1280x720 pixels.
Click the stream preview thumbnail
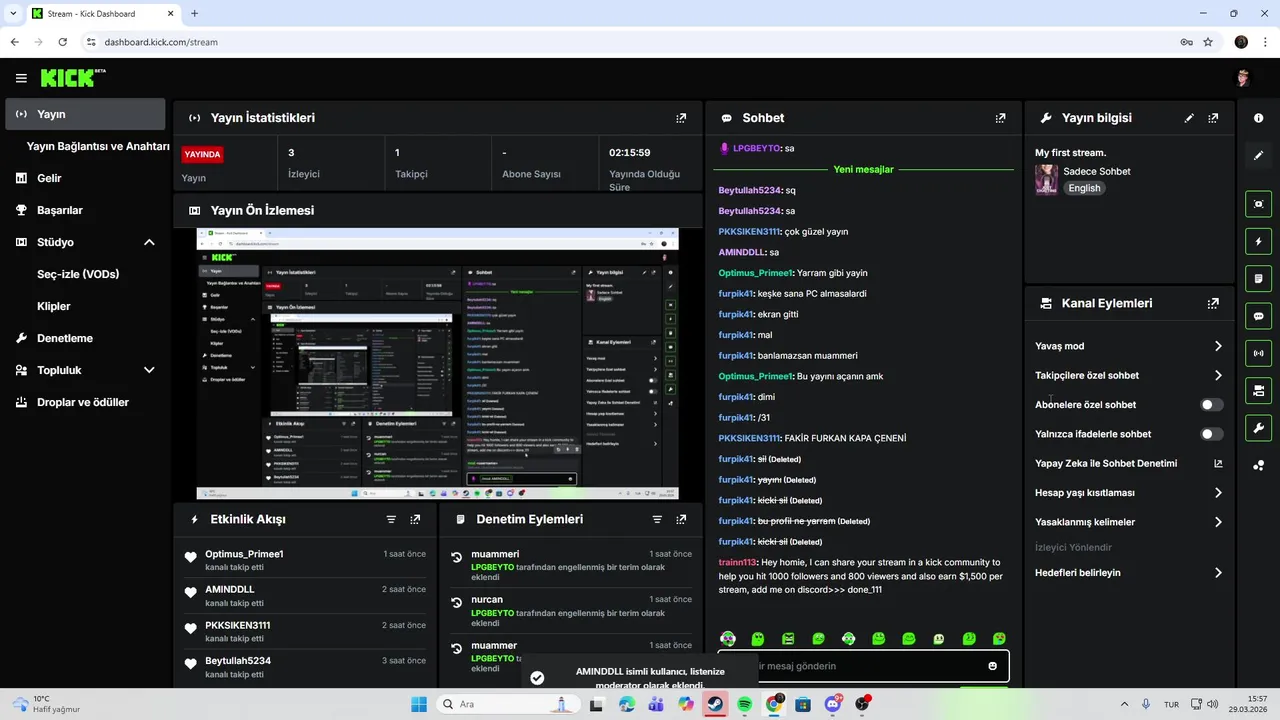point(437,364)
